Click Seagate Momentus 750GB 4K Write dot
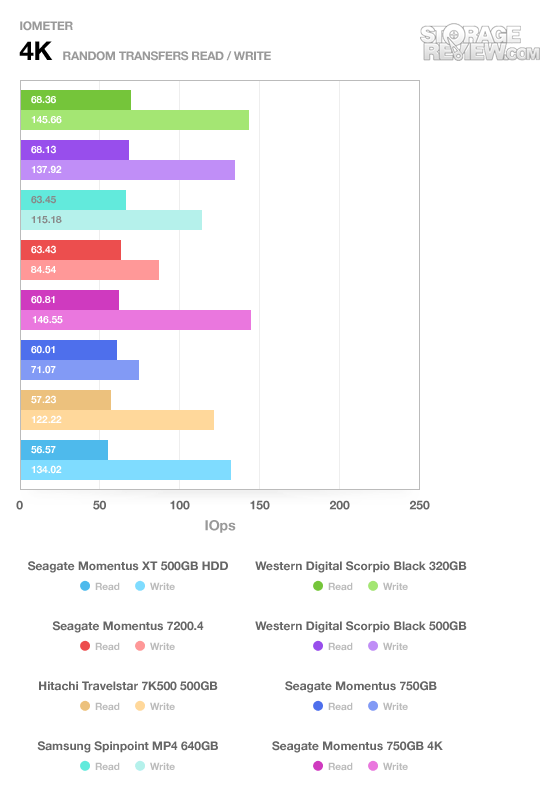 pos(373,766)
